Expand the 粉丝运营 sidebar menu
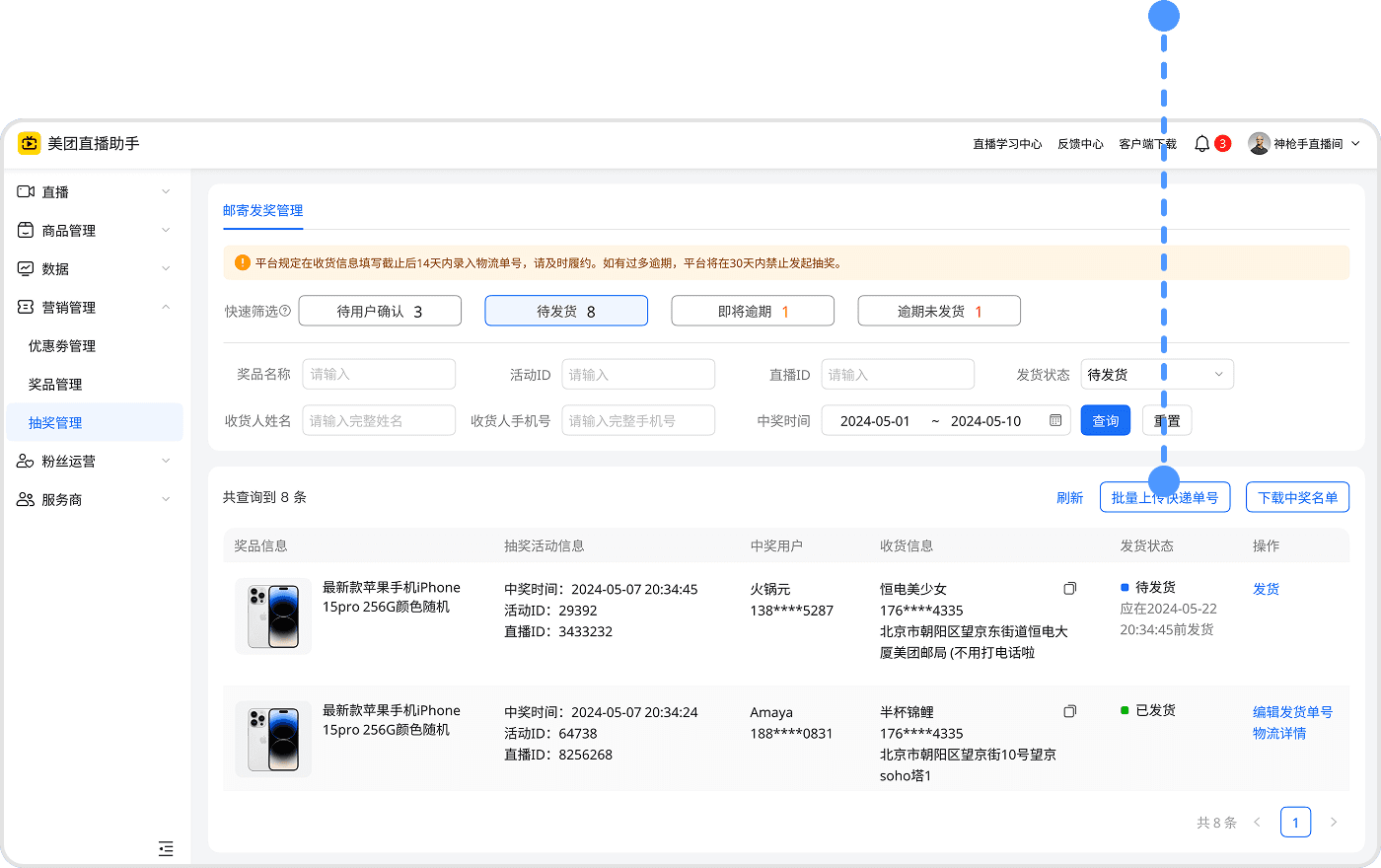 [166, 461]
